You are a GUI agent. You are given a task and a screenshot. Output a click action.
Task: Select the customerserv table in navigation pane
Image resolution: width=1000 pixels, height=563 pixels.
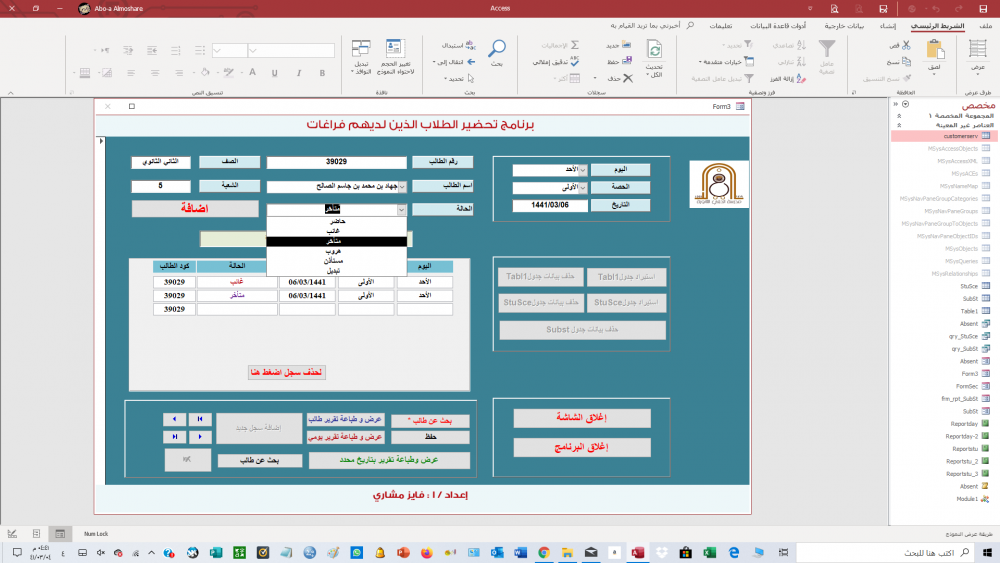point(945,136)
